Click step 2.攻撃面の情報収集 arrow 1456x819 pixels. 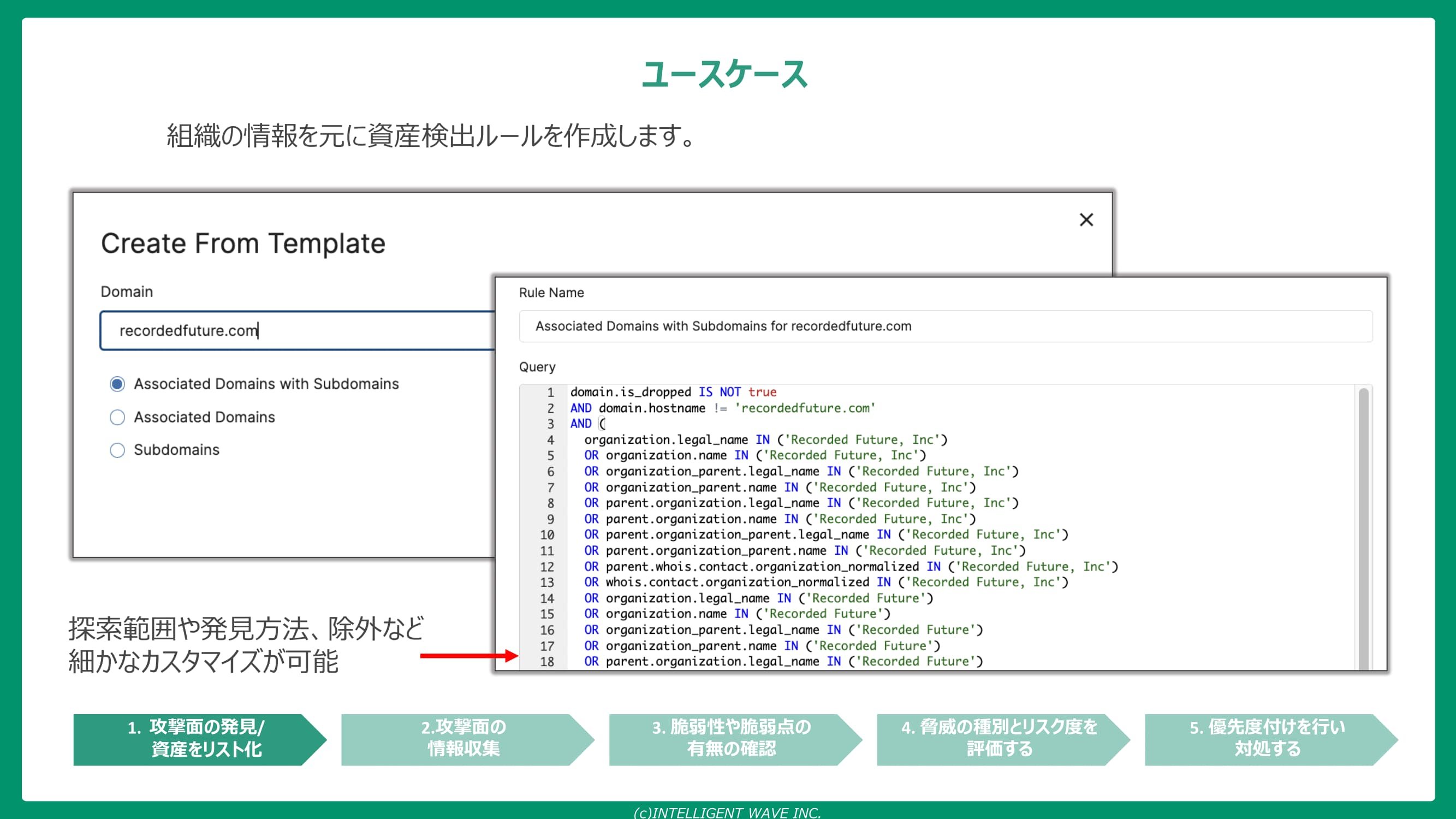tap(467, 739)
